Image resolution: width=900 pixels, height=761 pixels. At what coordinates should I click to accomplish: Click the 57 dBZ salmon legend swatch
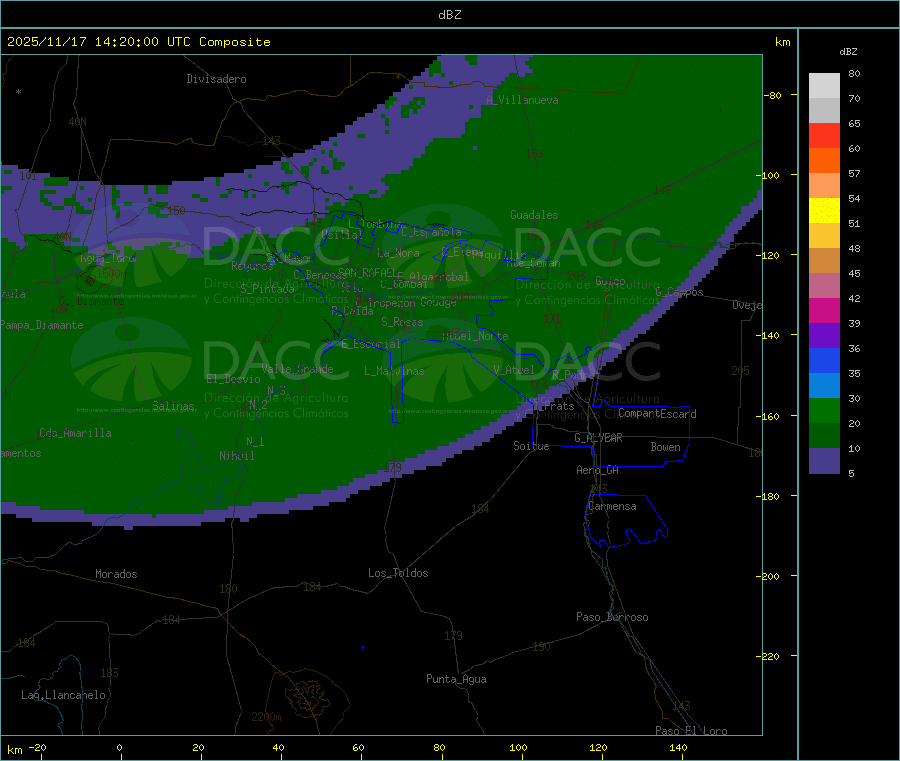click(x=824, y=185)
